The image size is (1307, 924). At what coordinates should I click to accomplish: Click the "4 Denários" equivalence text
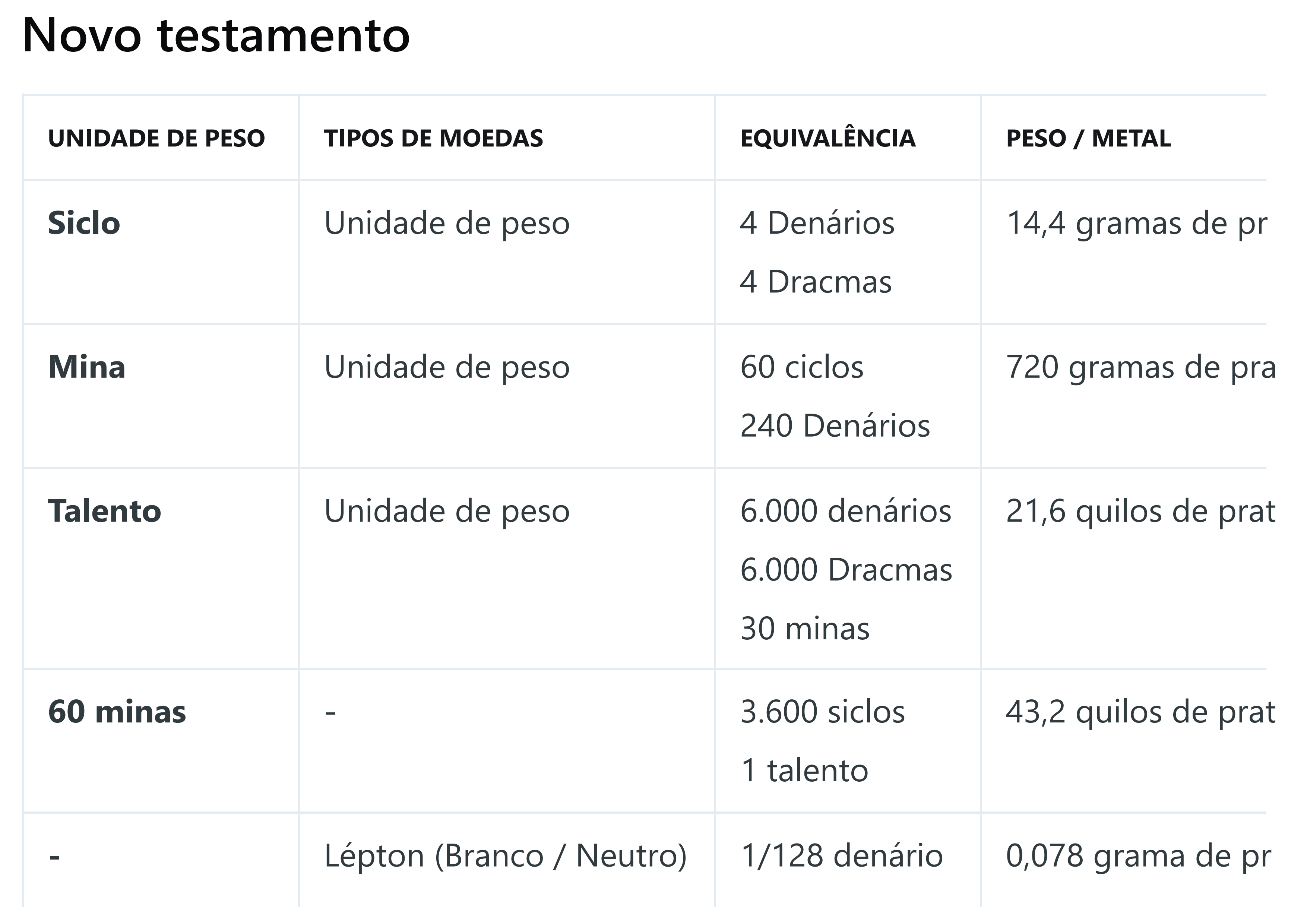point(817,223)
